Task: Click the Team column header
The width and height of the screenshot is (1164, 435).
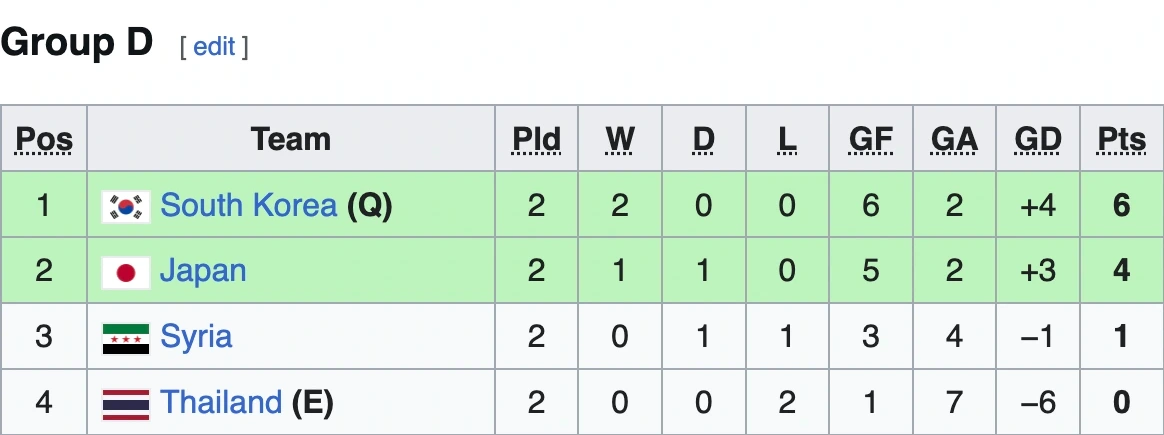Action: (290, 139)
